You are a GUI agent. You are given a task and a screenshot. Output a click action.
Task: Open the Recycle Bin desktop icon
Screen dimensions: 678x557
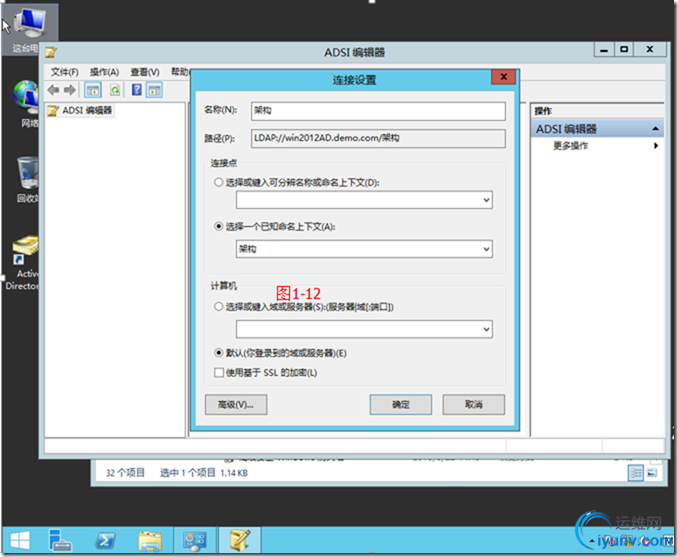(x=27, y=179)
